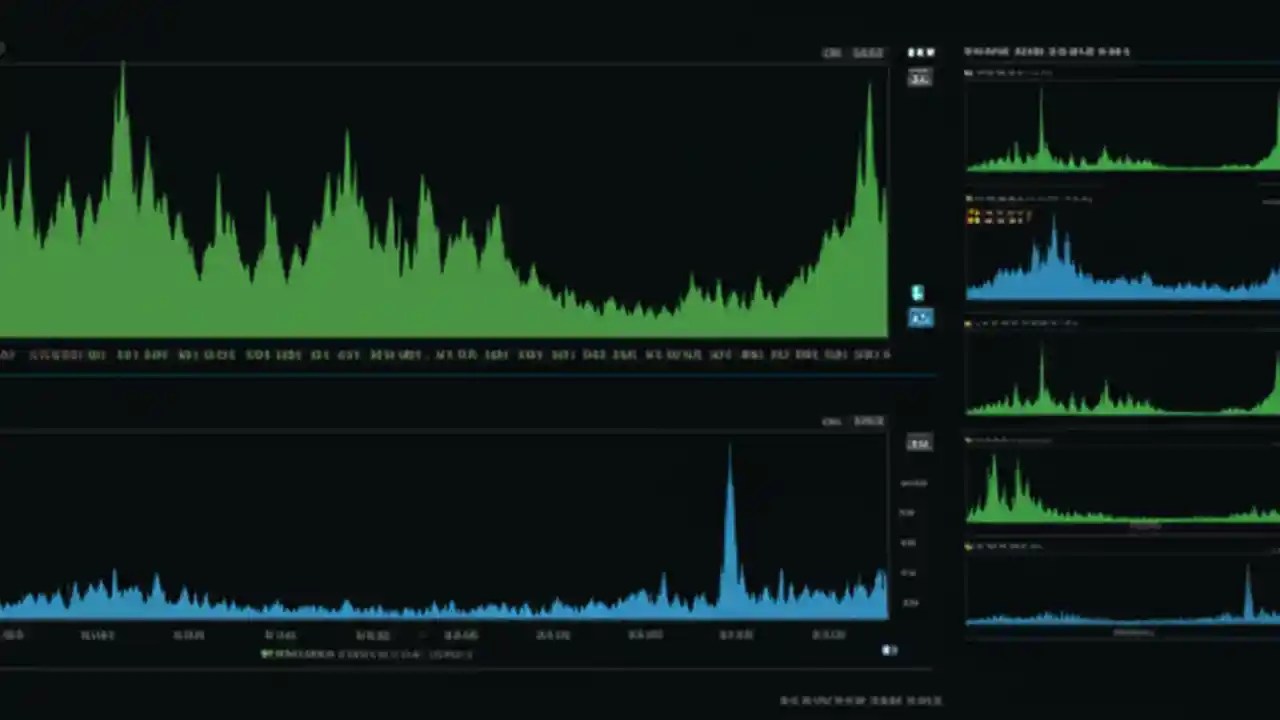Click the badge icon below the green chart's menu
The width and height of the screenshot is (1280, 720).
[920, 78]
